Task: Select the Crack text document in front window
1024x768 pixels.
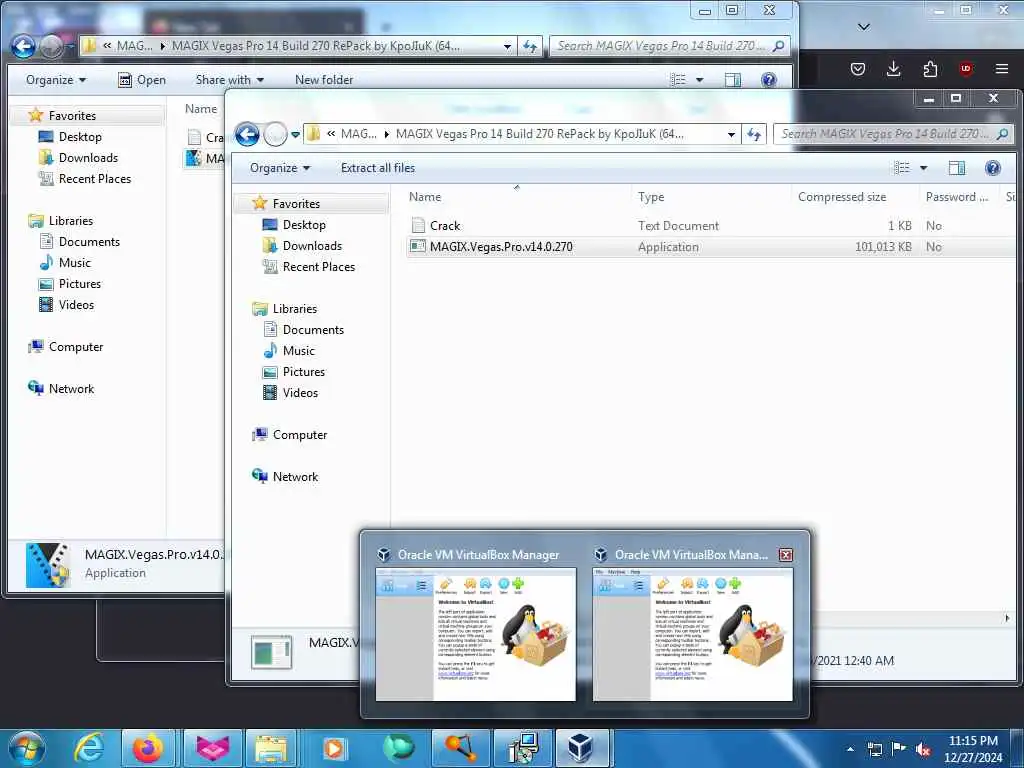Action: click(445, 225)
